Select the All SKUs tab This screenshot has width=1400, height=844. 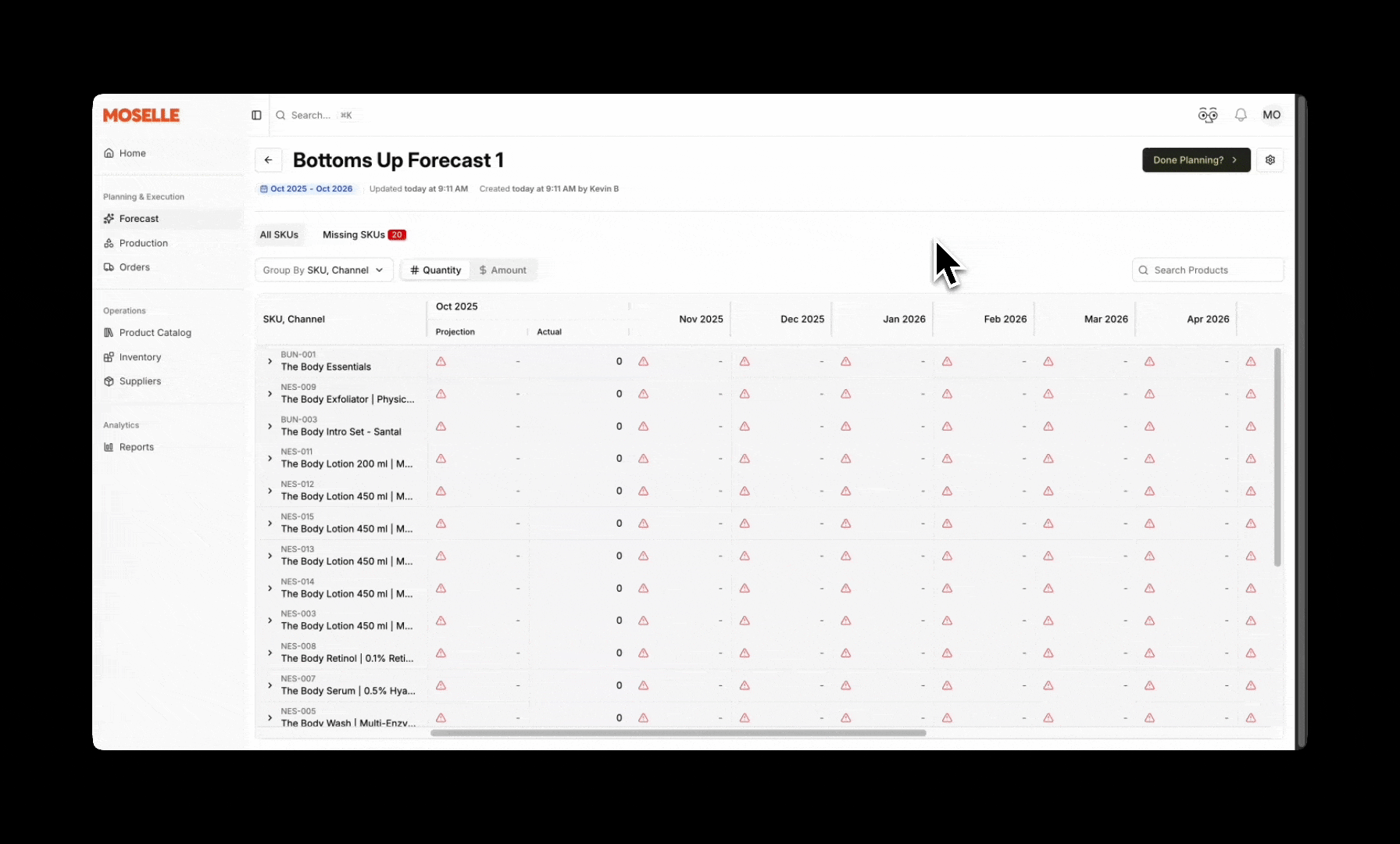(x=279, y=234)
